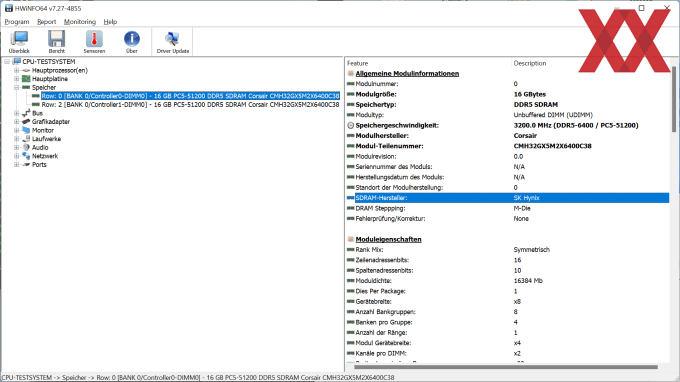The width and height of the screenshot is (680, 382).
Task: Select the Ports tree item
Action: tap(39, 165)
